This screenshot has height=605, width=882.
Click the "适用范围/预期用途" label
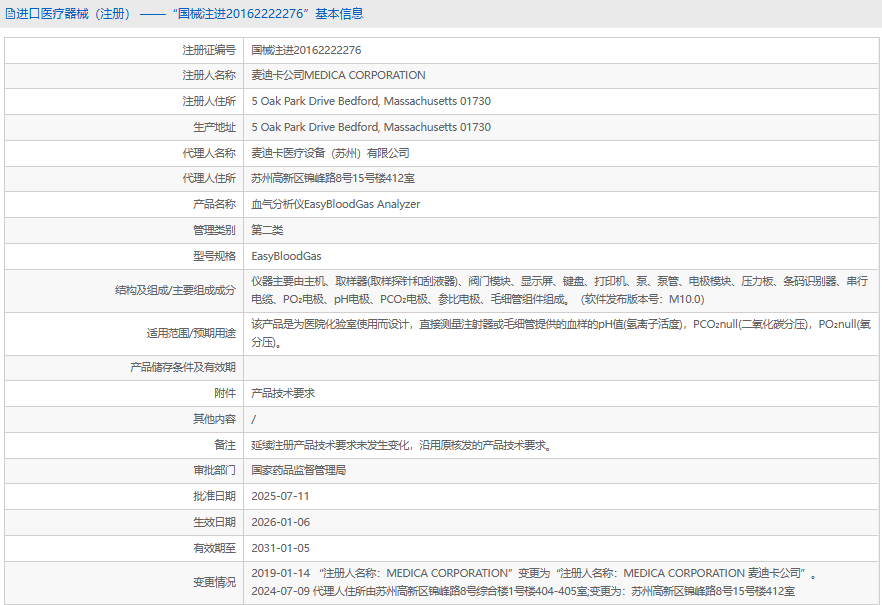coord(191,333)
